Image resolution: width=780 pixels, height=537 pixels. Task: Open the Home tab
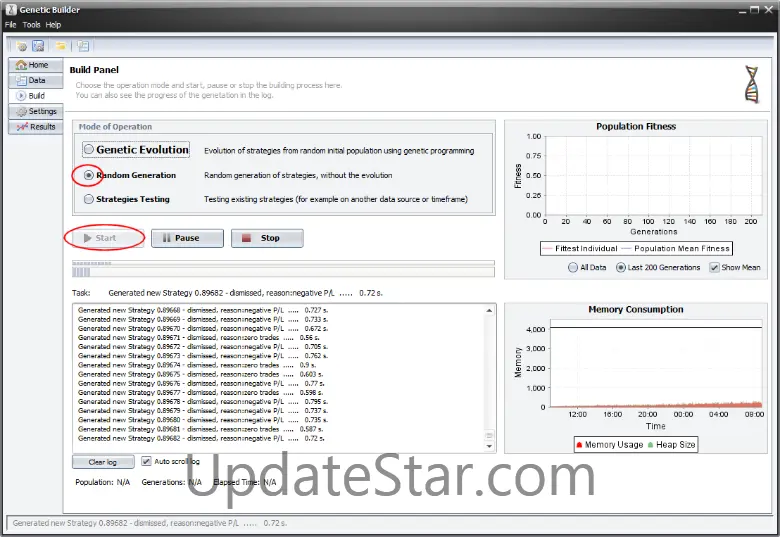click(x=36, y=65)
